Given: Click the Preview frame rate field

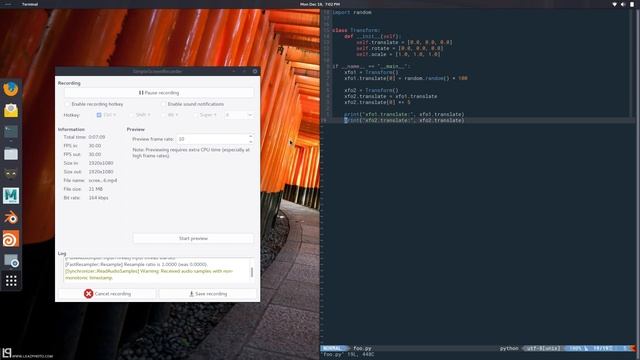Looking at the screenshot, I should pos(212,139).
